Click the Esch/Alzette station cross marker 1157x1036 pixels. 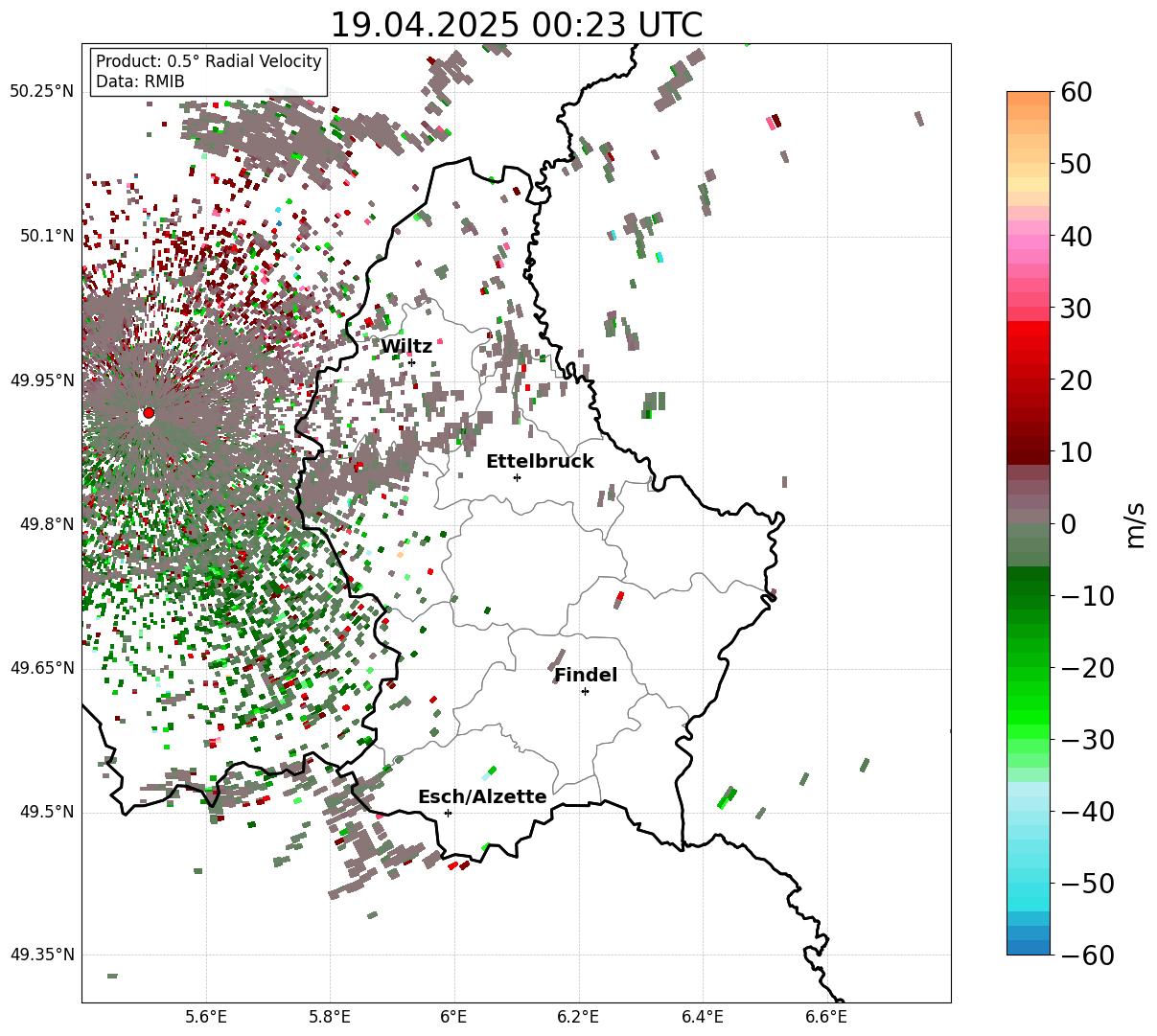[448, 813]
